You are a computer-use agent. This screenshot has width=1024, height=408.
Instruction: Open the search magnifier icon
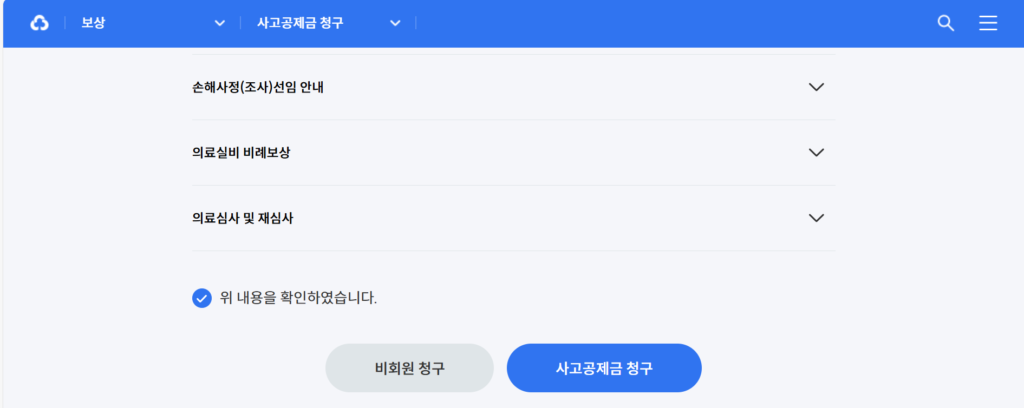point(946,24)
